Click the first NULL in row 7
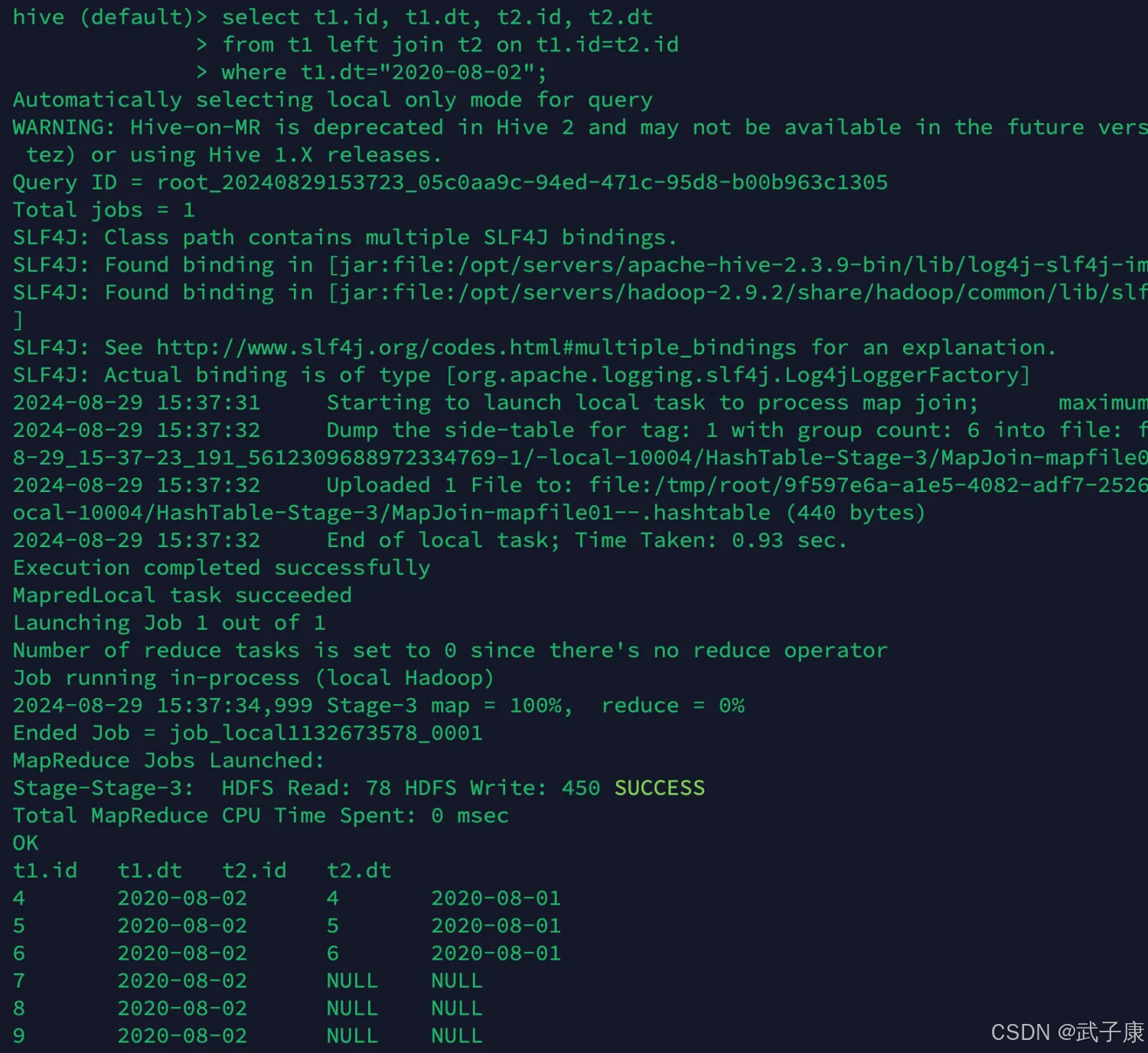 click(352, 981)
